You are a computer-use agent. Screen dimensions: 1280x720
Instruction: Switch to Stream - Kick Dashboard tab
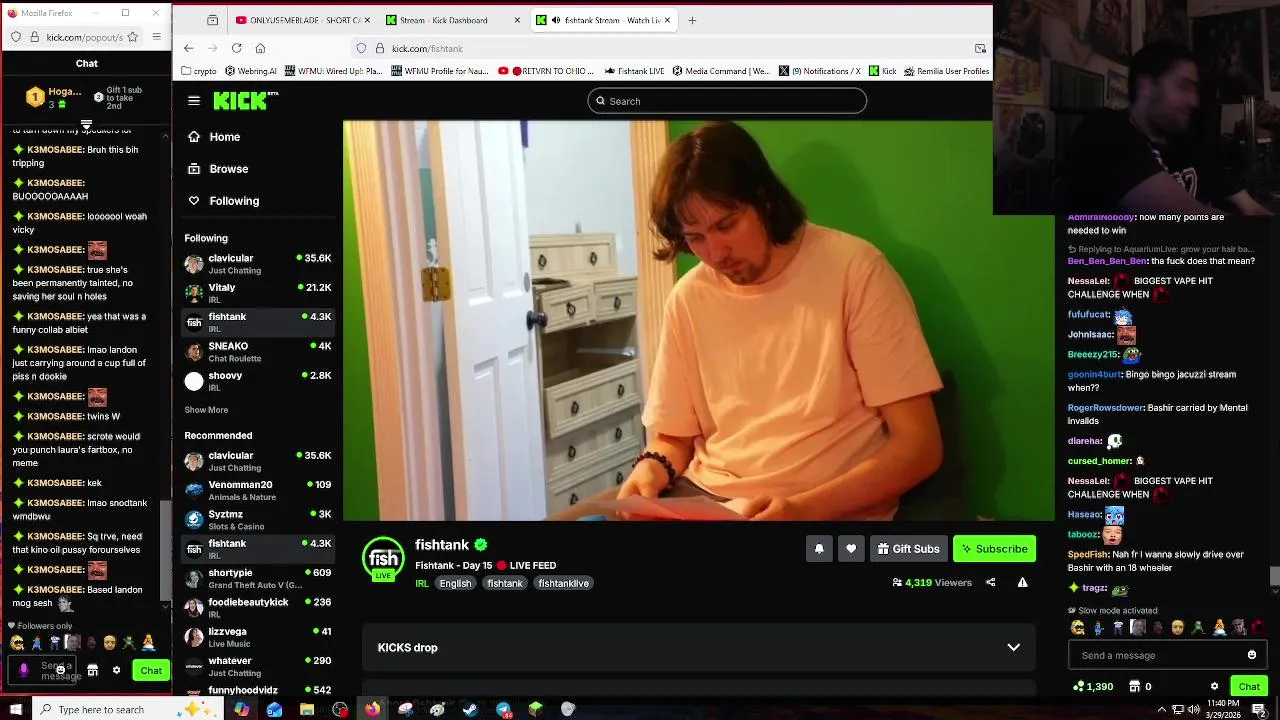[x=452, y=20]
